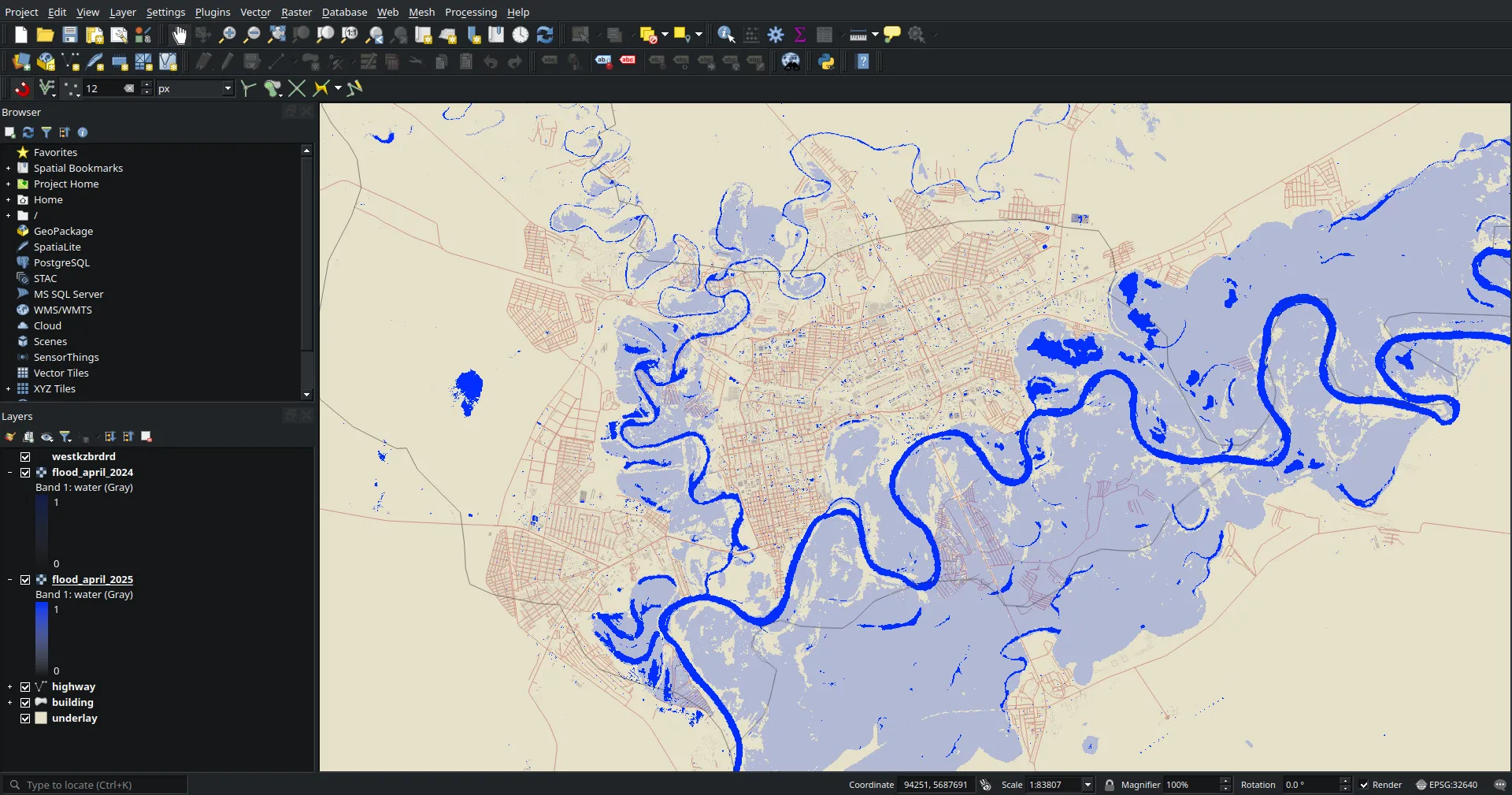This screenshot has width=1512, height=795.
Task: Open the Processing Toolbox gear icon
Action: (776, 35)
